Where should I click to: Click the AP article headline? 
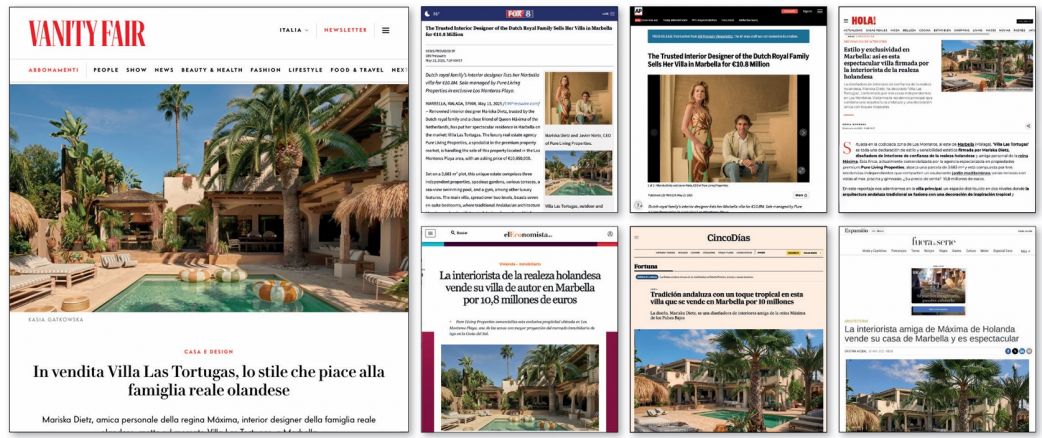coord(728,60)
